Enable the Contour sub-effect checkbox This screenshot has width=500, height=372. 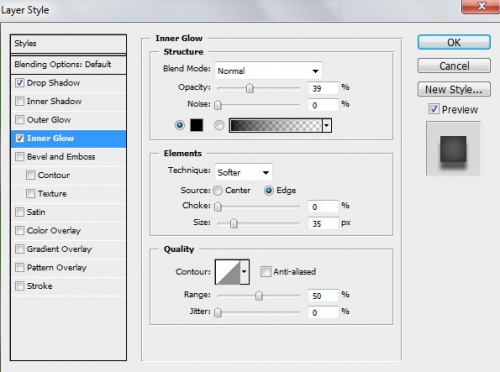[x=30, y=175]
